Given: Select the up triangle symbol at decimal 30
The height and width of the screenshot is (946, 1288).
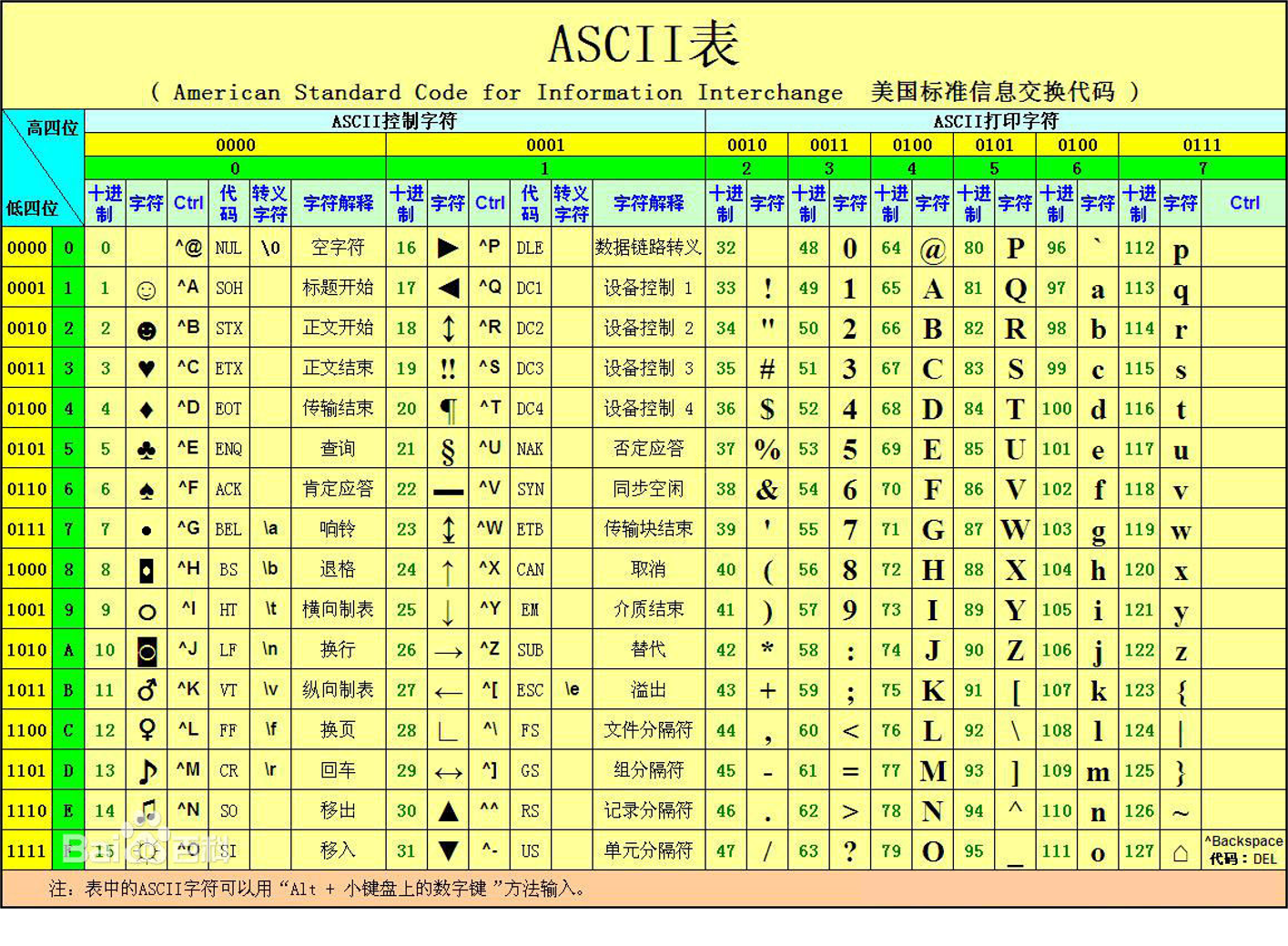Looking at the screenshot, I should tap(448, 809).
